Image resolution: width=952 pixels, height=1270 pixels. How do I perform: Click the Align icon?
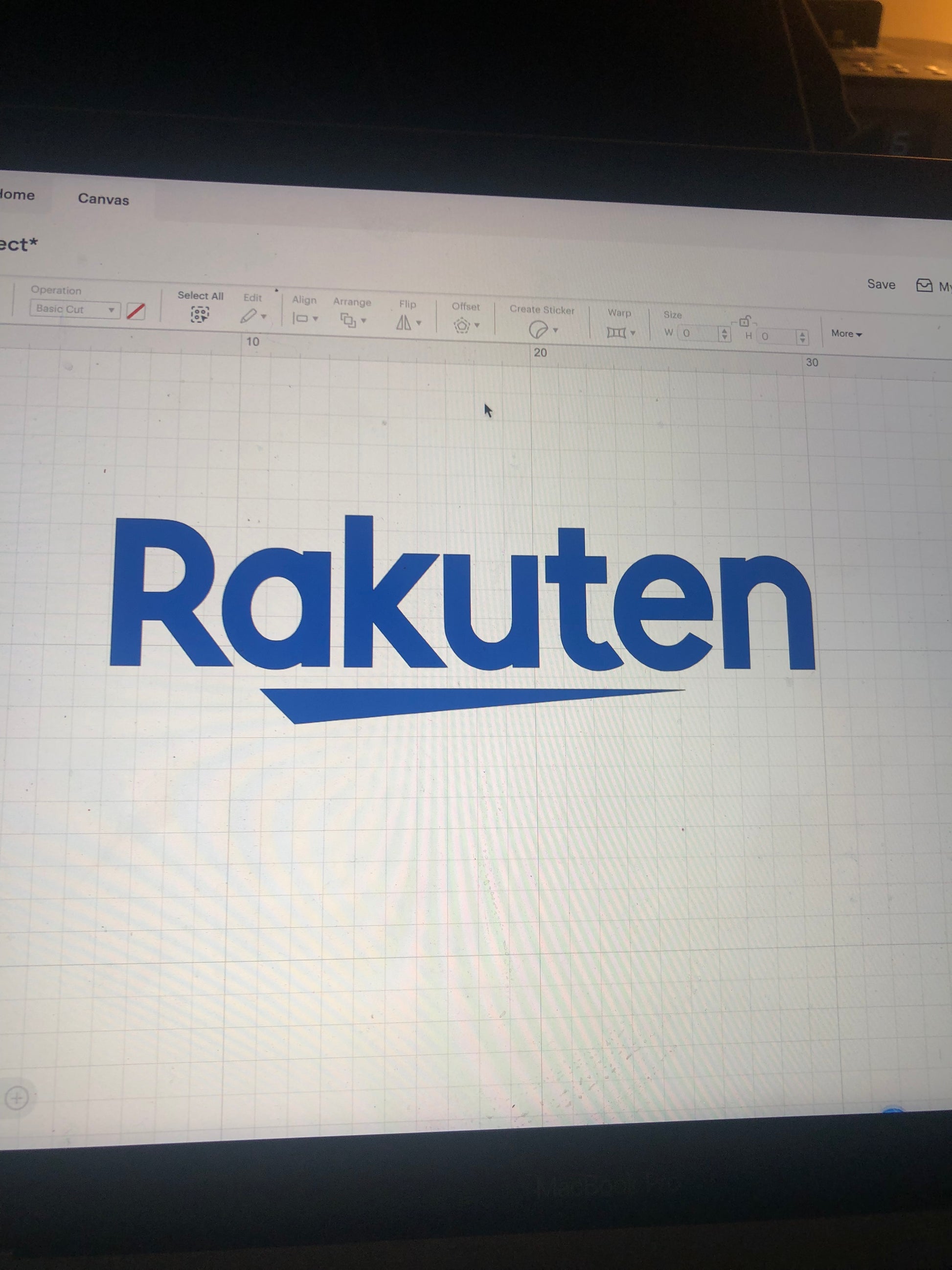(x=300, y=318)
